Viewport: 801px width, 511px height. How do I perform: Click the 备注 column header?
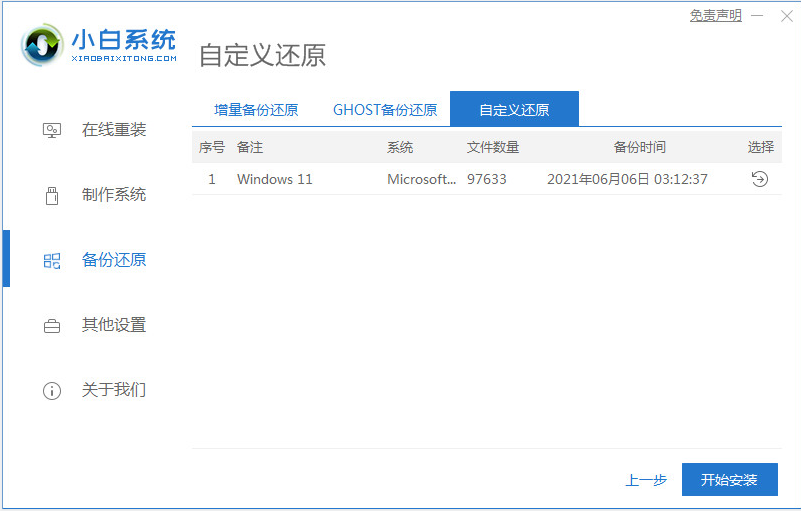250,147
